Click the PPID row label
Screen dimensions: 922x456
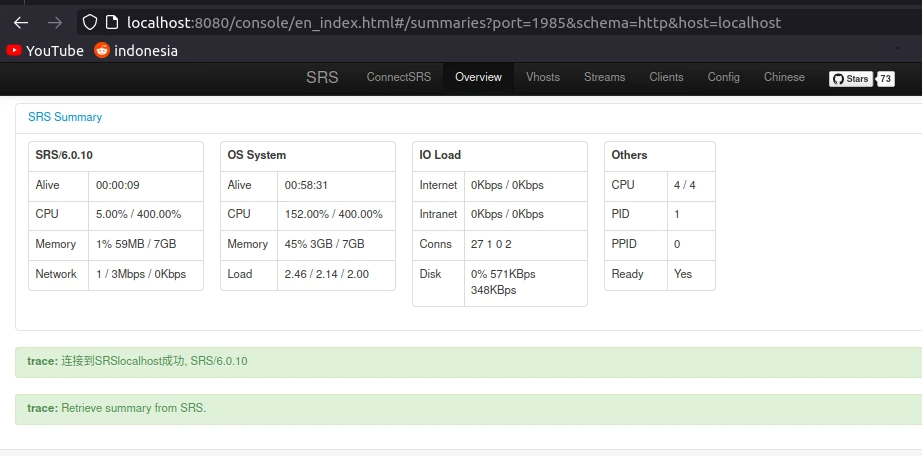point(624,244)
